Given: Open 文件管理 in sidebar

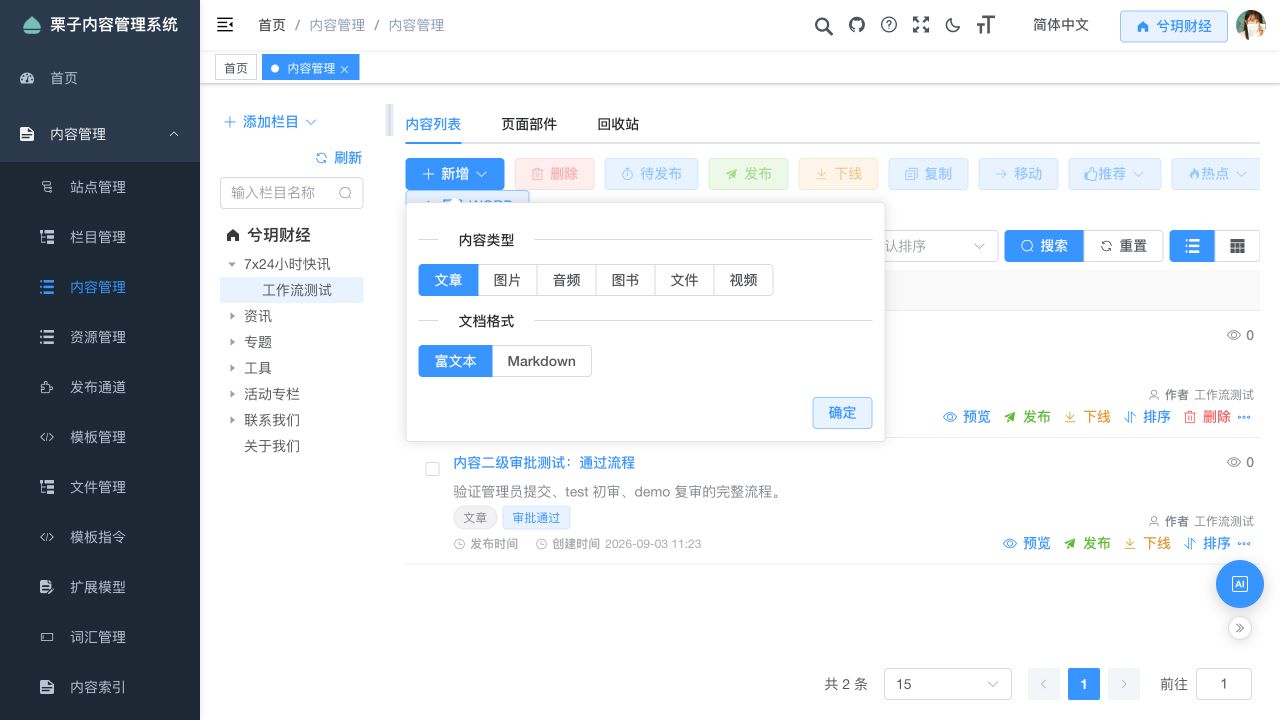Looking at the screenshot, I should 100,487.
